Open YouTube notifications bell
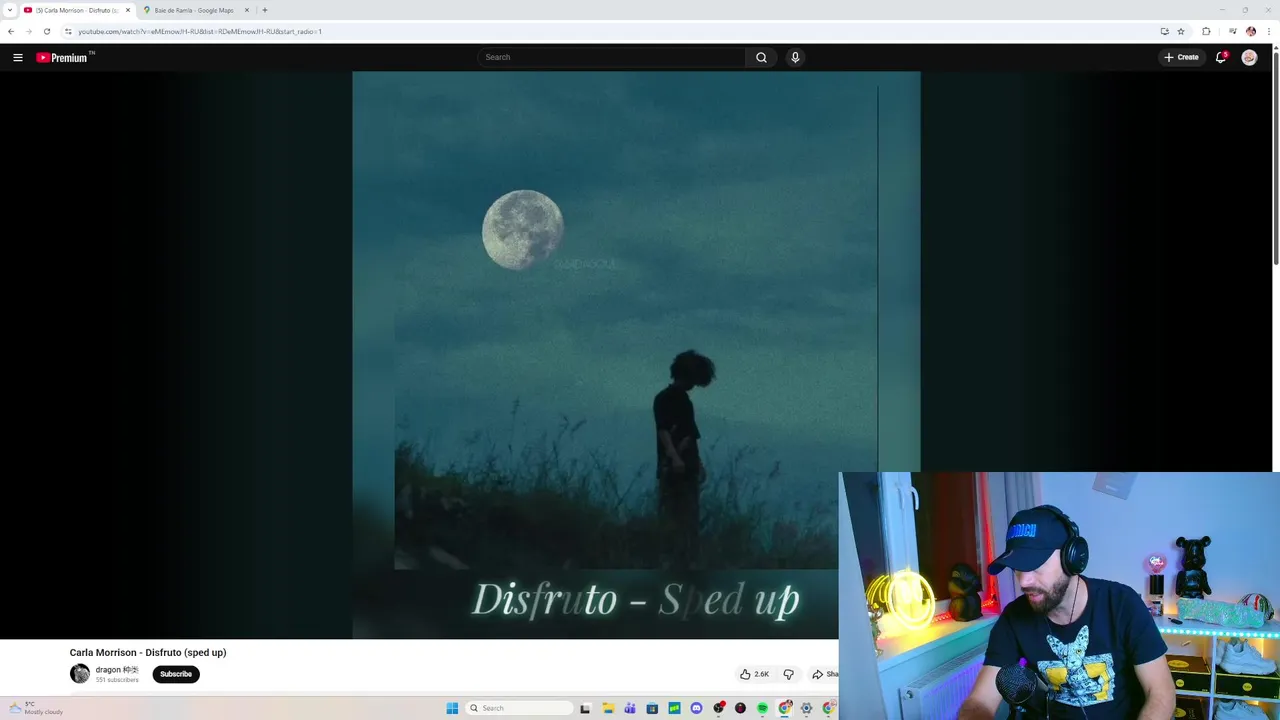 click(1221, 57)
